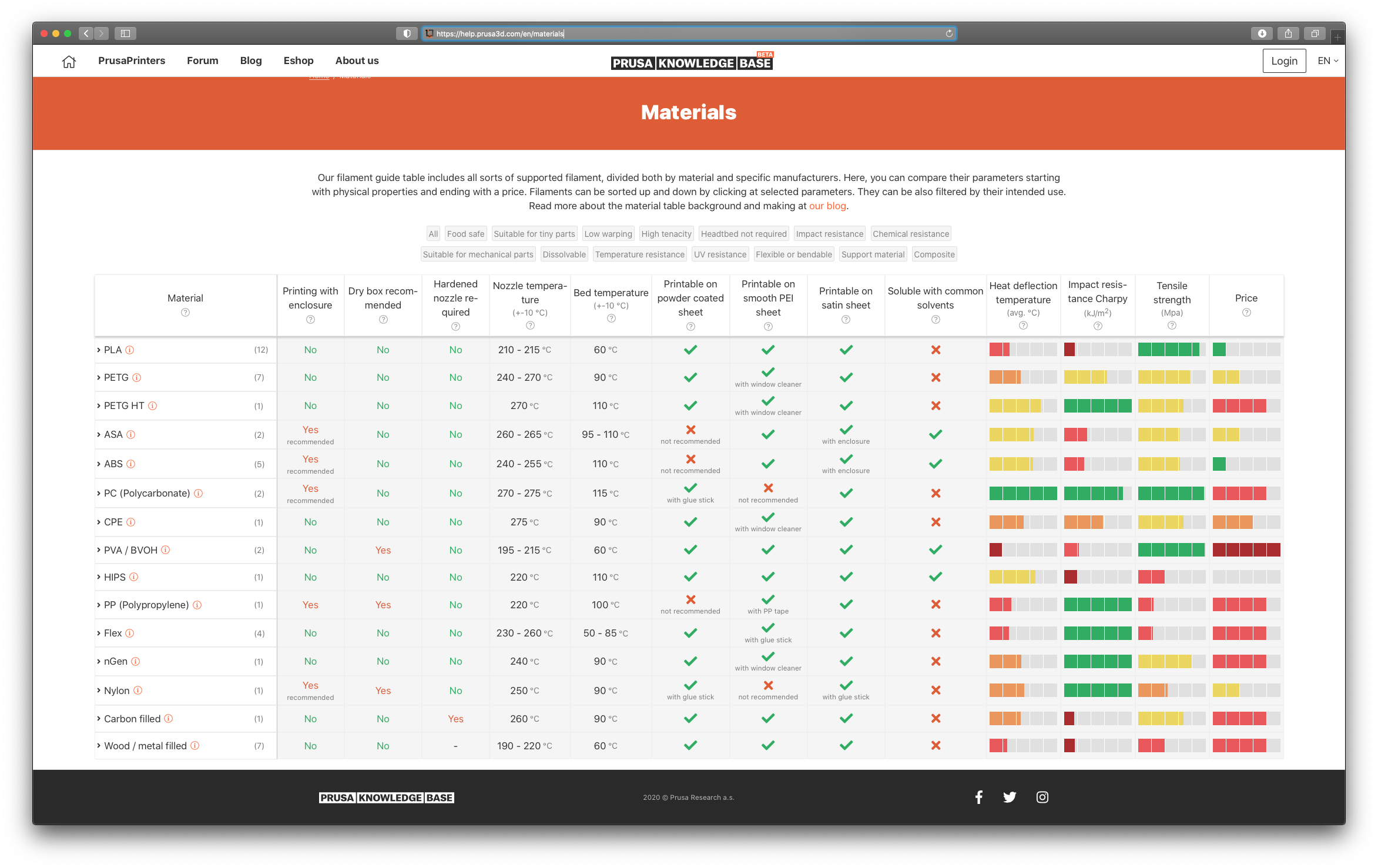This screenshot has height=868, width=1378.
Task: Click the Safari forward arrow
Action: (x=101, y=33)
